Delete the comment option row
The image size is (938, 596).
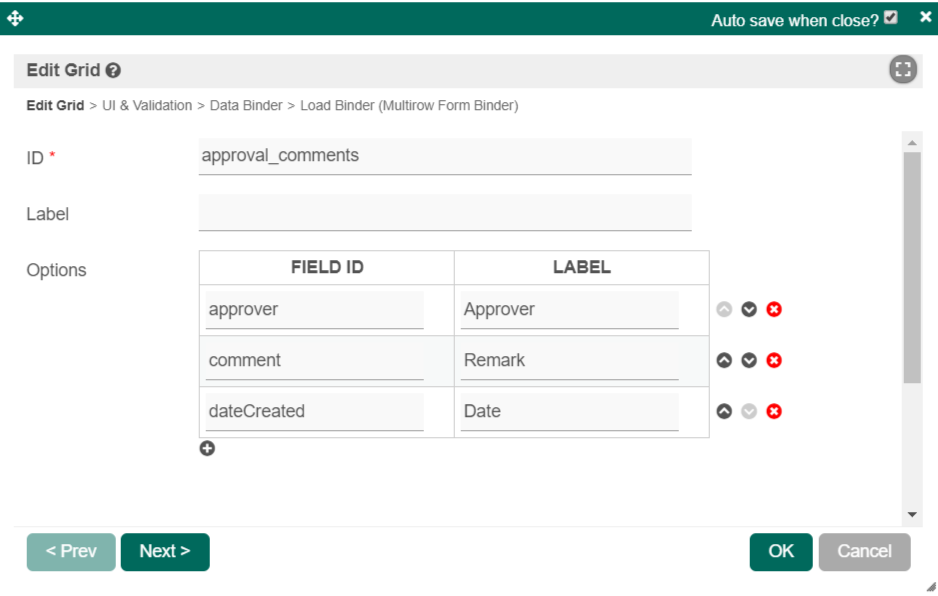[774, 361]
